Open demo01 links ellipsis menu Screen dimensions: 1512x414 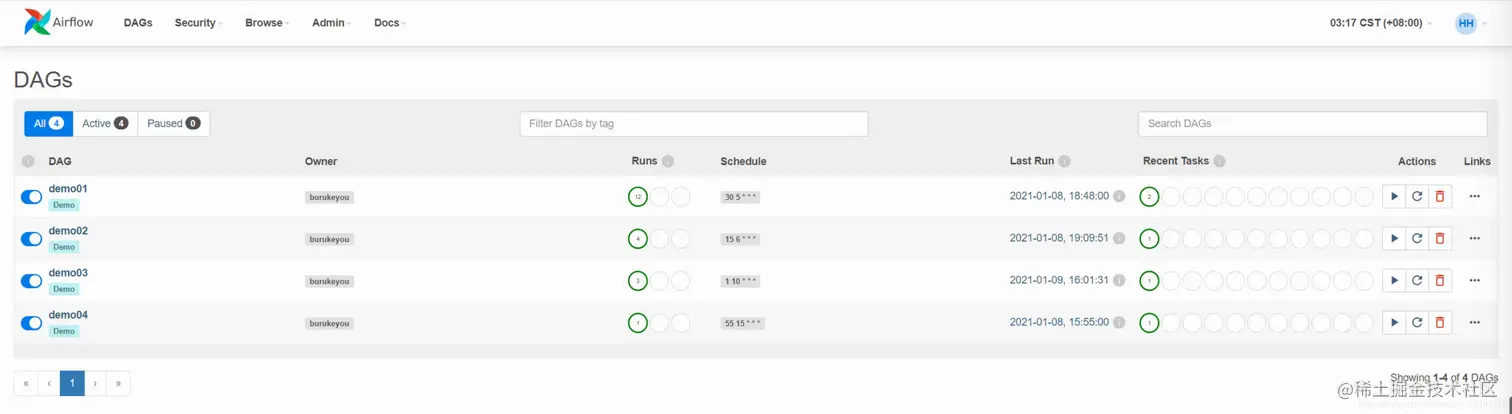point(1474,196)
